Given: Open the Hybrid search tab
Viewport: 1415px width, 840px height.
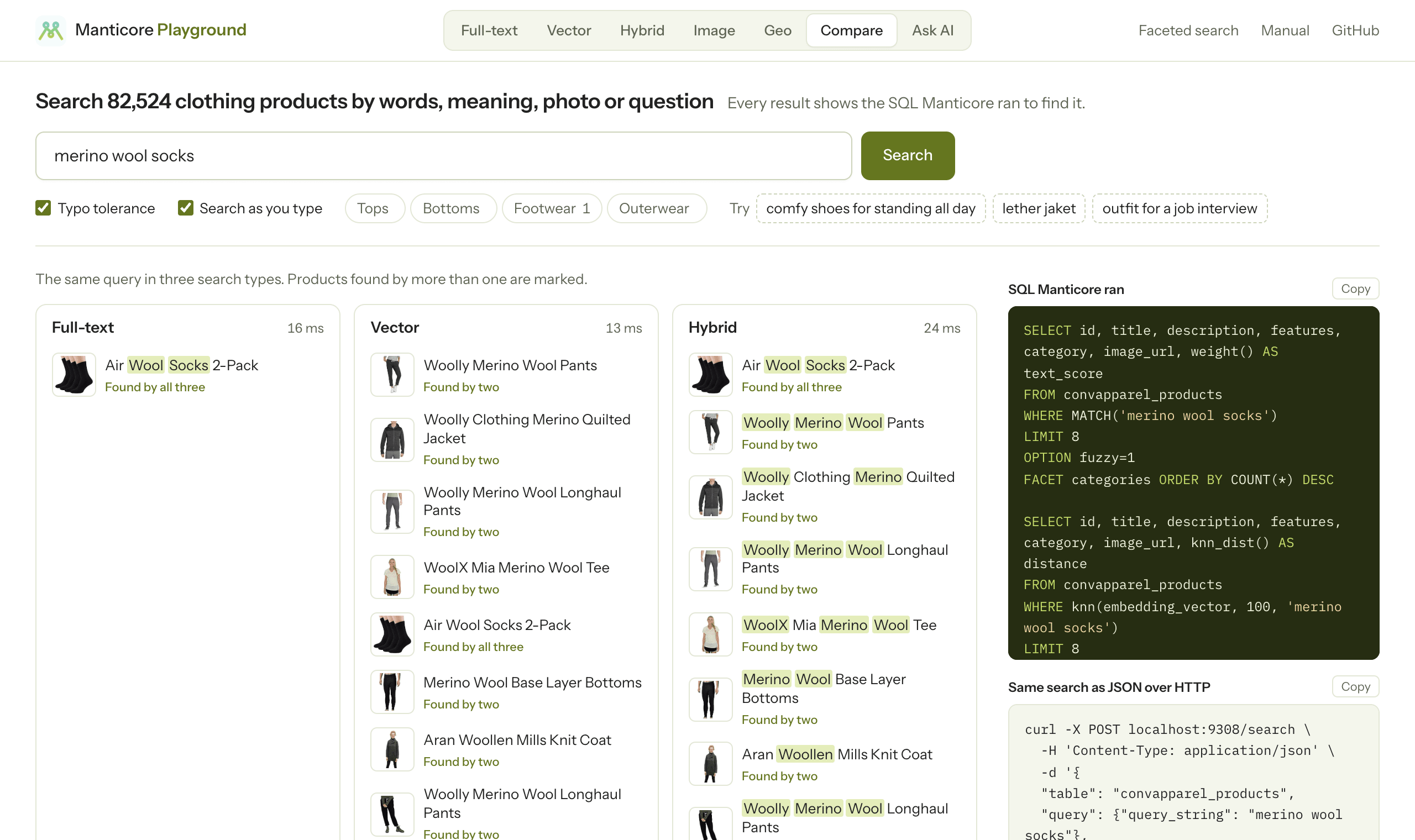Looking at the screenshot, I should [x=642, y=30].
